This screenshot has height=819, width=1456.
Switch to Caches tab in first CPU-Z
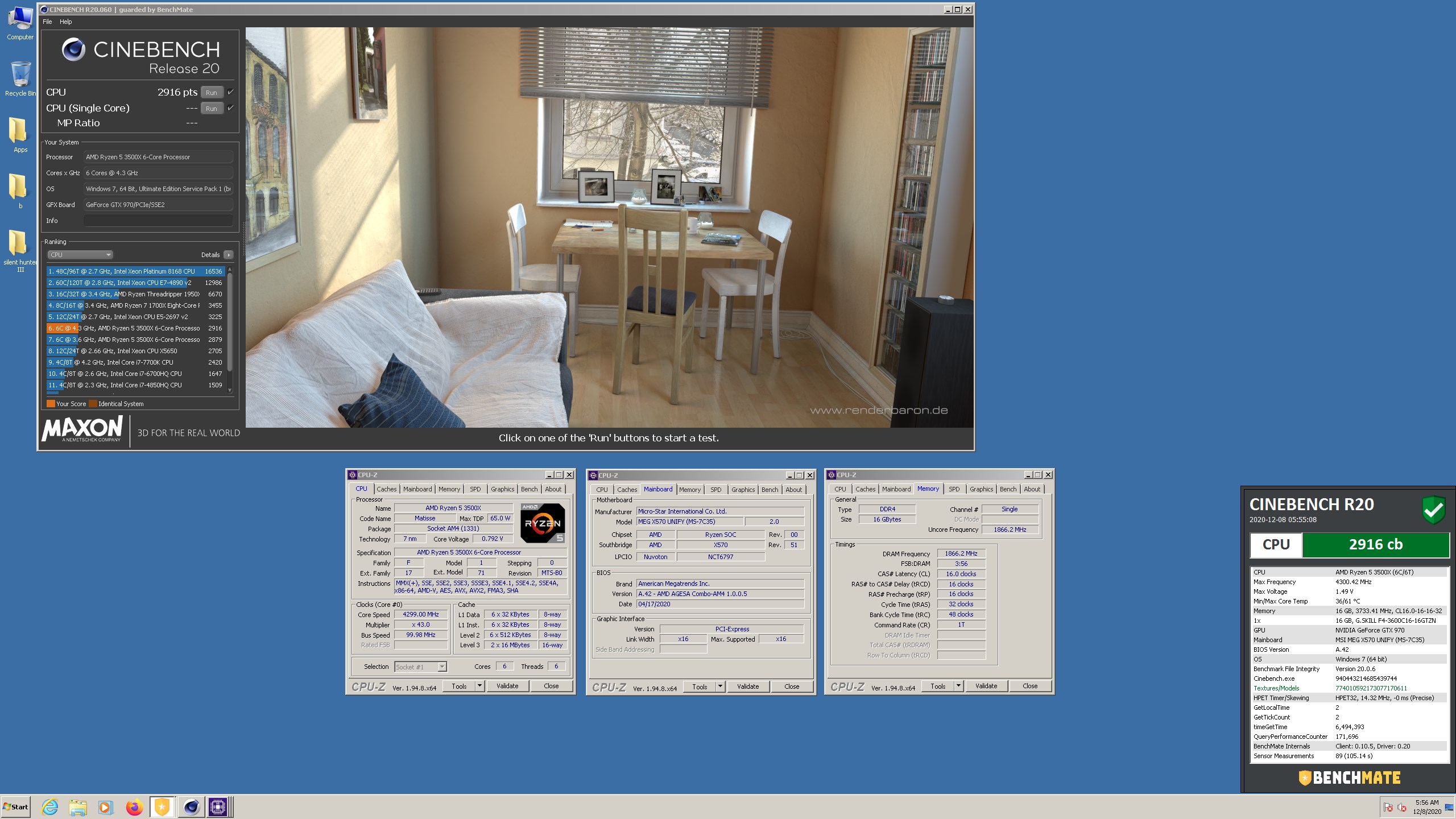click(387, 489)
